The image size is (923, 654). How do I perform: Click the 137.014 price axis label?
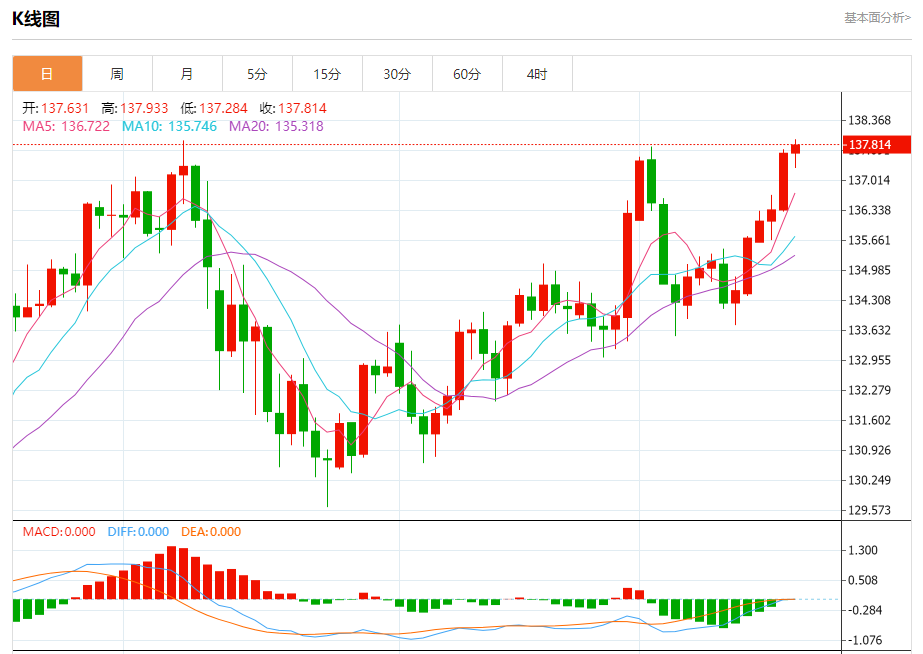[869, 180]
